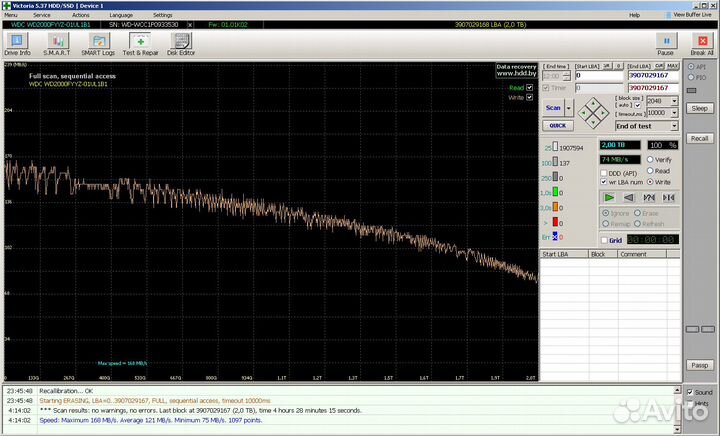Click the QUICK scan button
The width and height of the screenshot is (720, 436).
click(556, 126)
